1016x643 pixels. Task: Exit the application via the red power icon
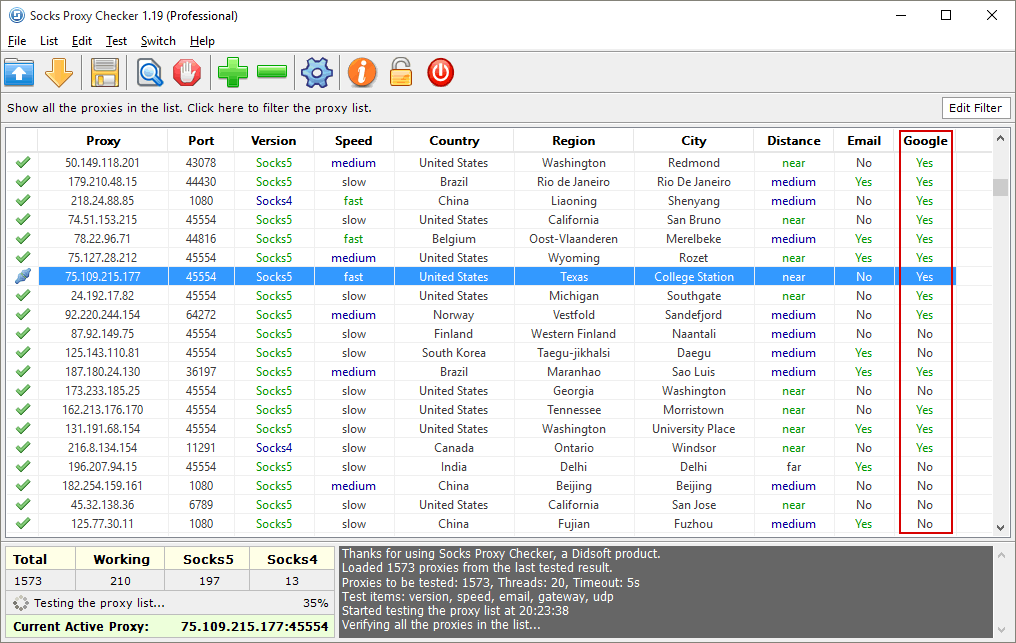440,72
